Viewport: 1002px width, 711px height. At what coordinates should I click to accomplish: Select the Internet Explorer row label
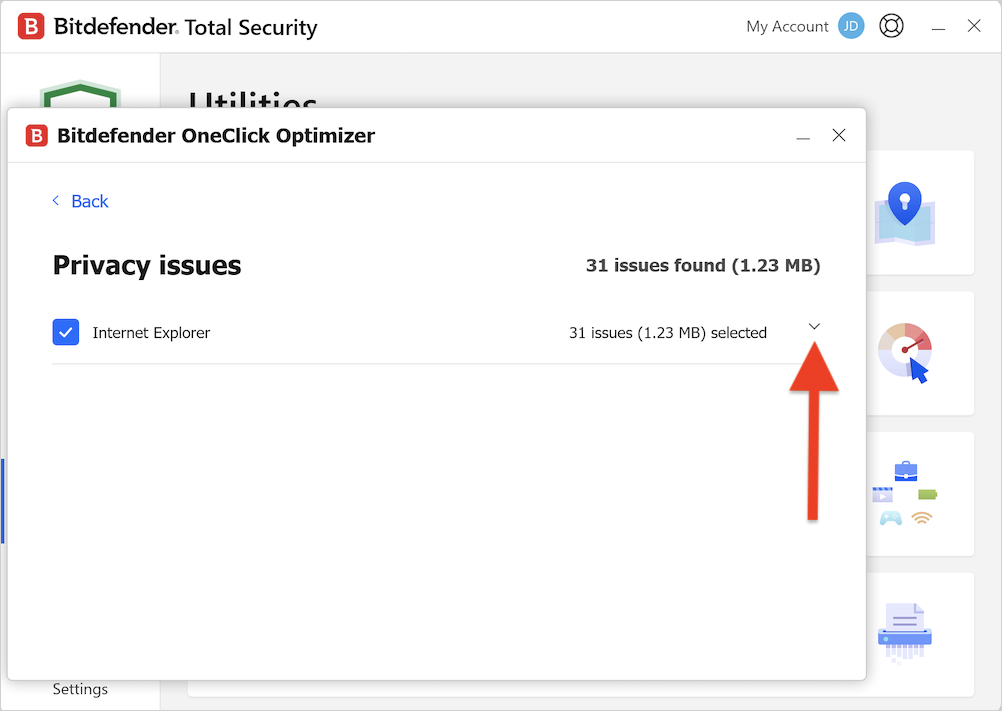pyautogui.click(x=151, y=333)
